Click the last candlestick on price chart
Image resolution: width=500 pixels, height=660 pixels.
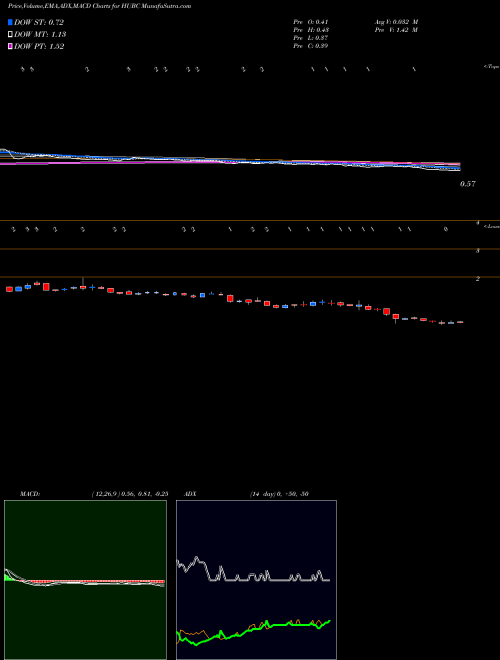[460, 322]
